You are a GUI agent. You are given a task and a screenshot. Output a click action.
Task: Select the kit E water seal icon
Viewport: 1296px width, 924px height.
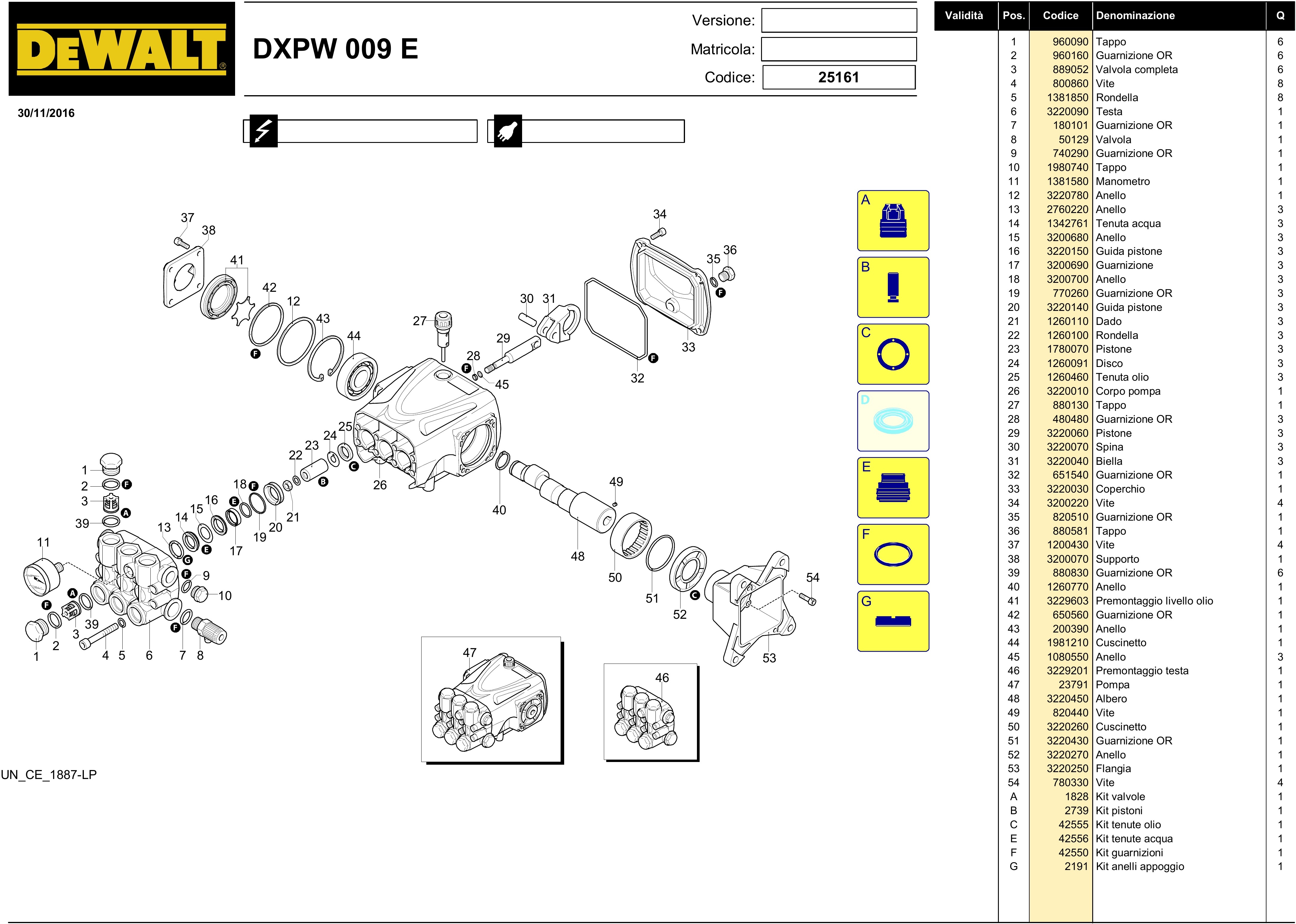pos(893,488)
